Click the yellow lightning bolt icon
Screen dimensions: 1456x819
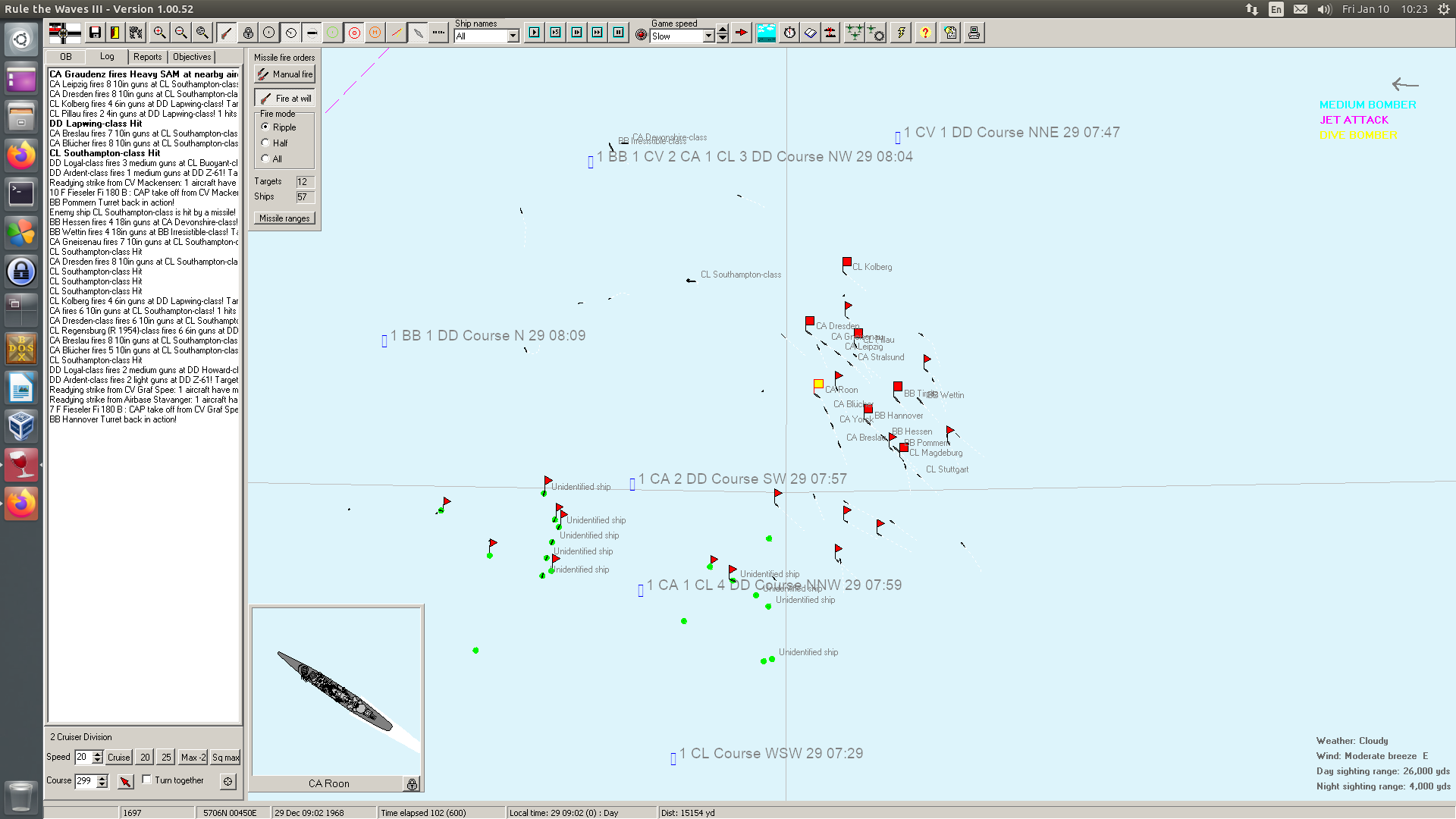tap(901, 33)
